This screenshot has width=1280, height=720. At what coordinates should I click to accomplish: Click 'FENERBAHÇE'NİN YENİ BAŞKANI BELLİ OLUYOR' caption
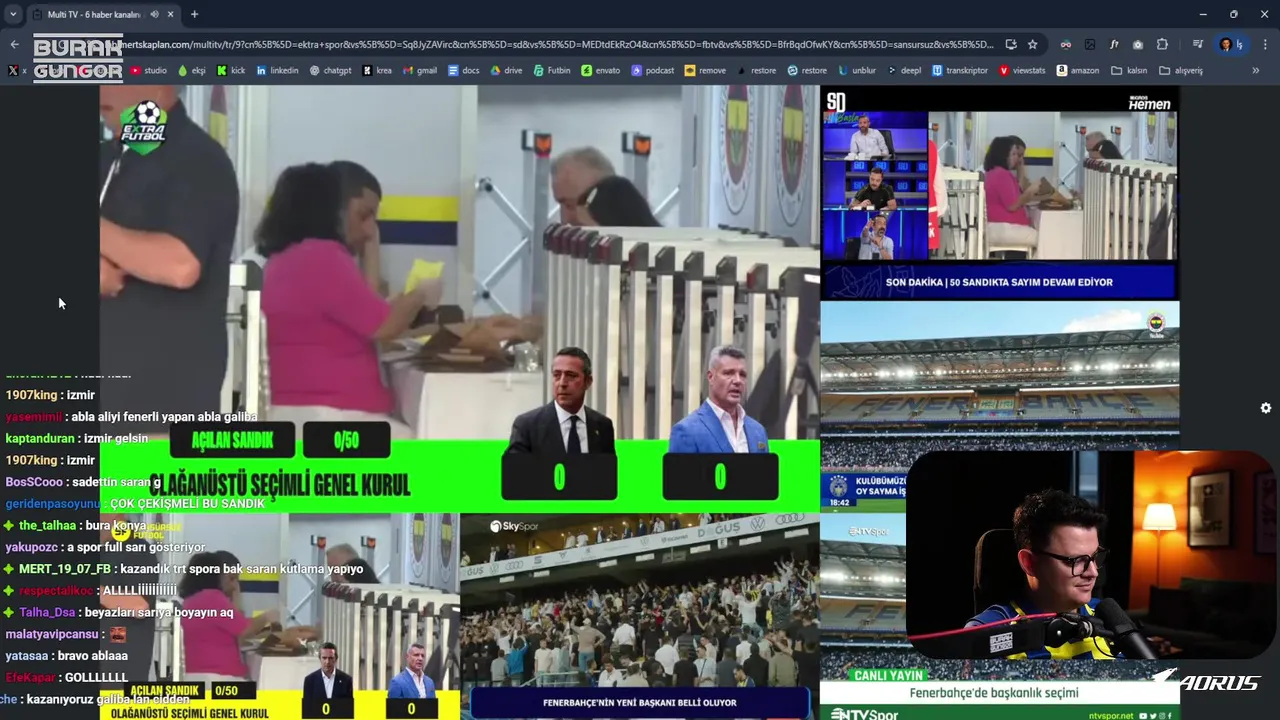(x=640, y=703)
